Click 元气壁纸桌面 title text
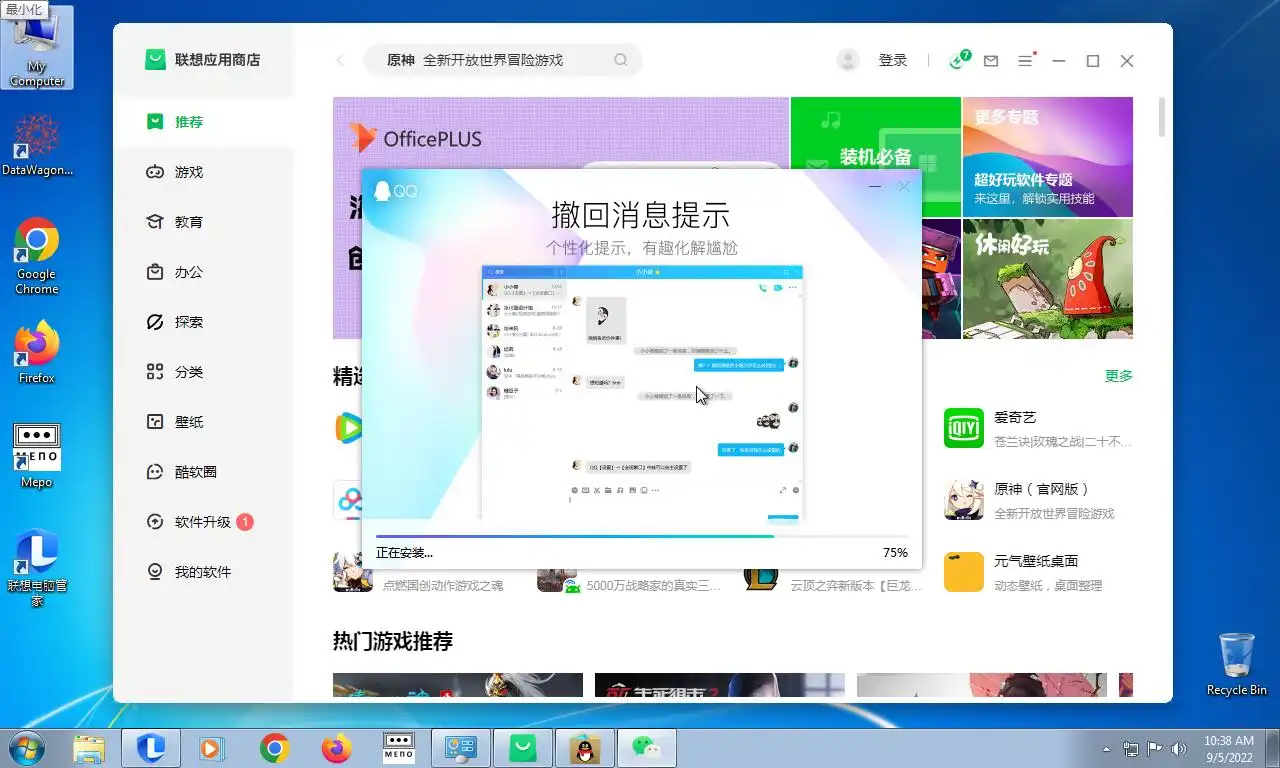Screen dimensions: 1280x768 (1036, 561)
